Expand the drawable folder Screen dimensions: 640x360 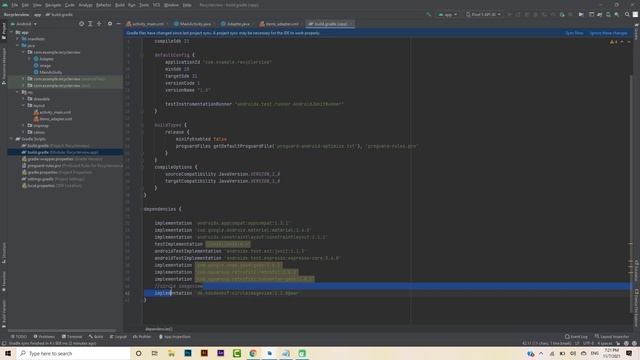pyautogui.click(x=24, y=99)
